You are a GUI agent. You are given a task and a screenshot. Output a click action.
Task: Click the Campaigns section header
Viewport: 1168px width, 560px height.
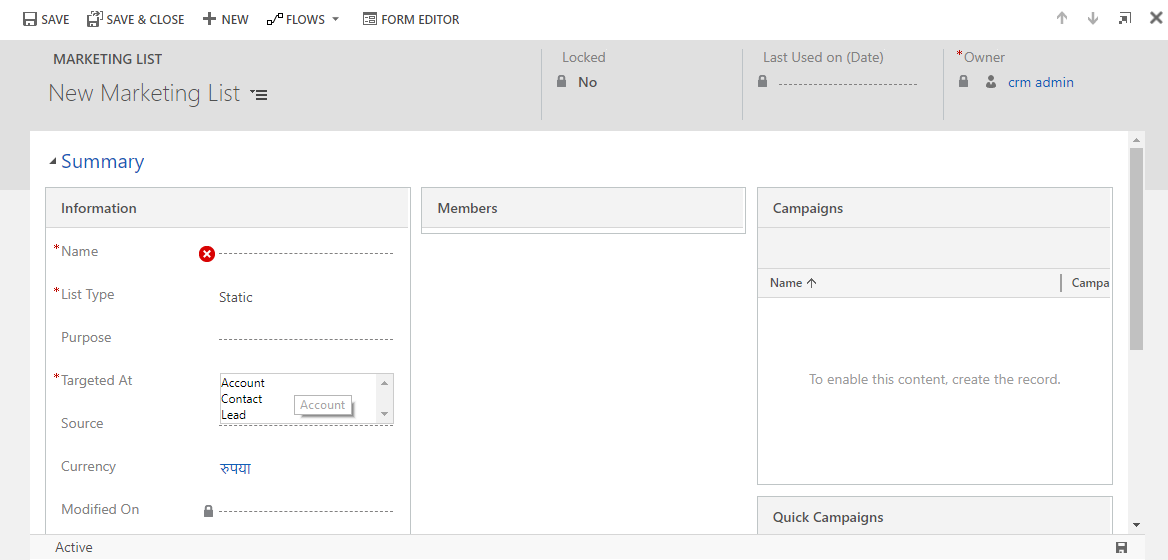[934, 208]
